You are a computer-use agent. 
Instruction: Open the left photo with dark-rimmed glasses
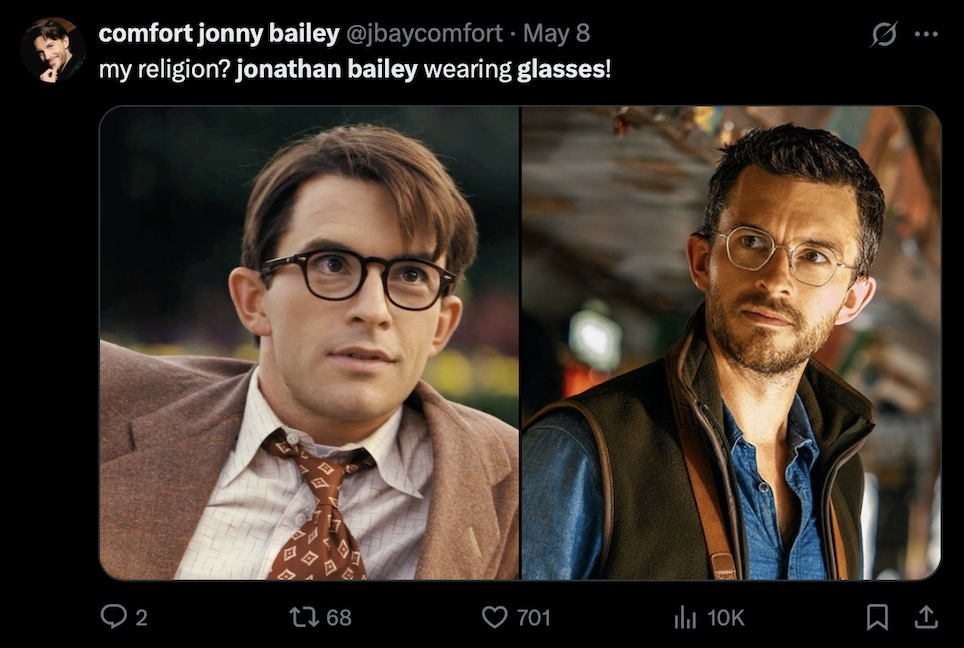point(309,342)
